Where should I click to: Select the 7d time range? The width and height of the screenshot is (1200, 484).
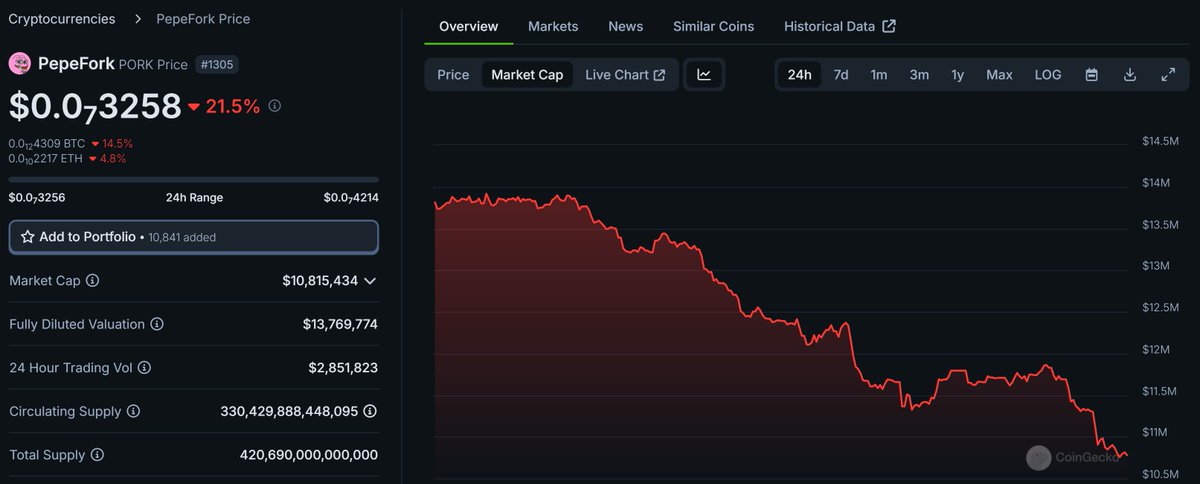(841, 75)
